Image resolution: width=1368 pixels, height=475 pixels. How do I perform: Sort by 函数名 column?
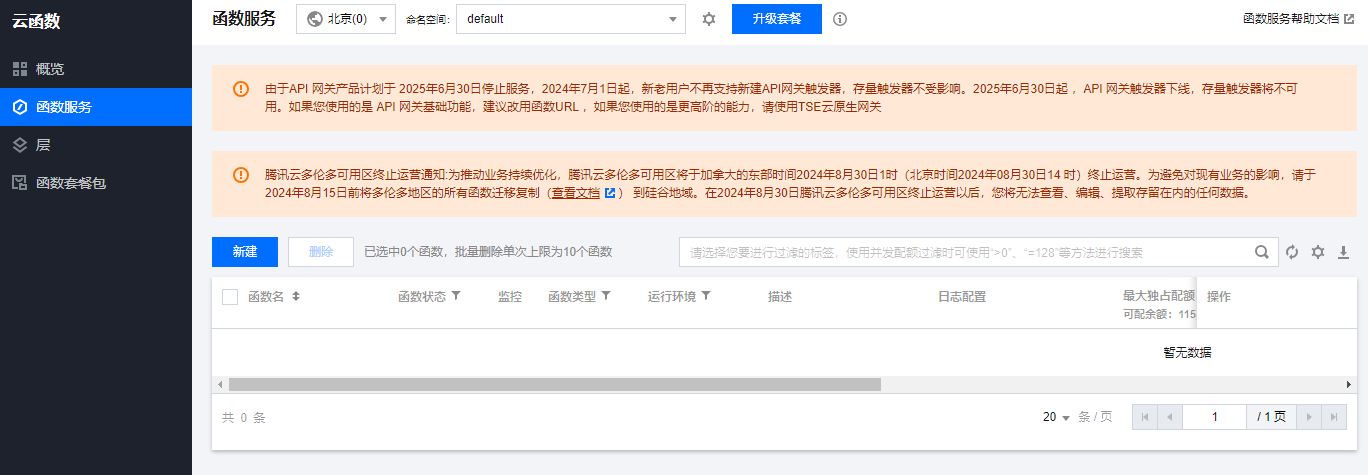point(296,297)
